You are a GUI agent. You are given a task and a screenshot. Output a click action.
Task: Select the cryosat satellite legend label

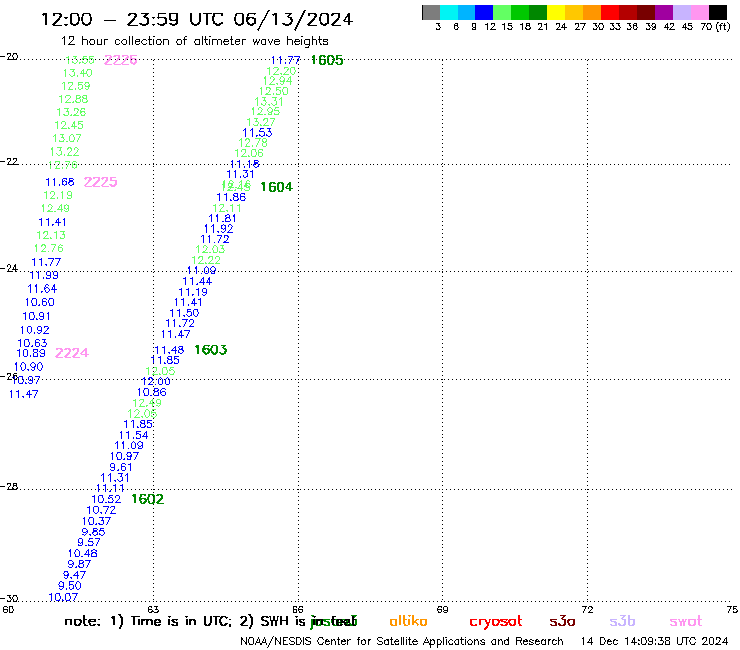pos(496,622)
